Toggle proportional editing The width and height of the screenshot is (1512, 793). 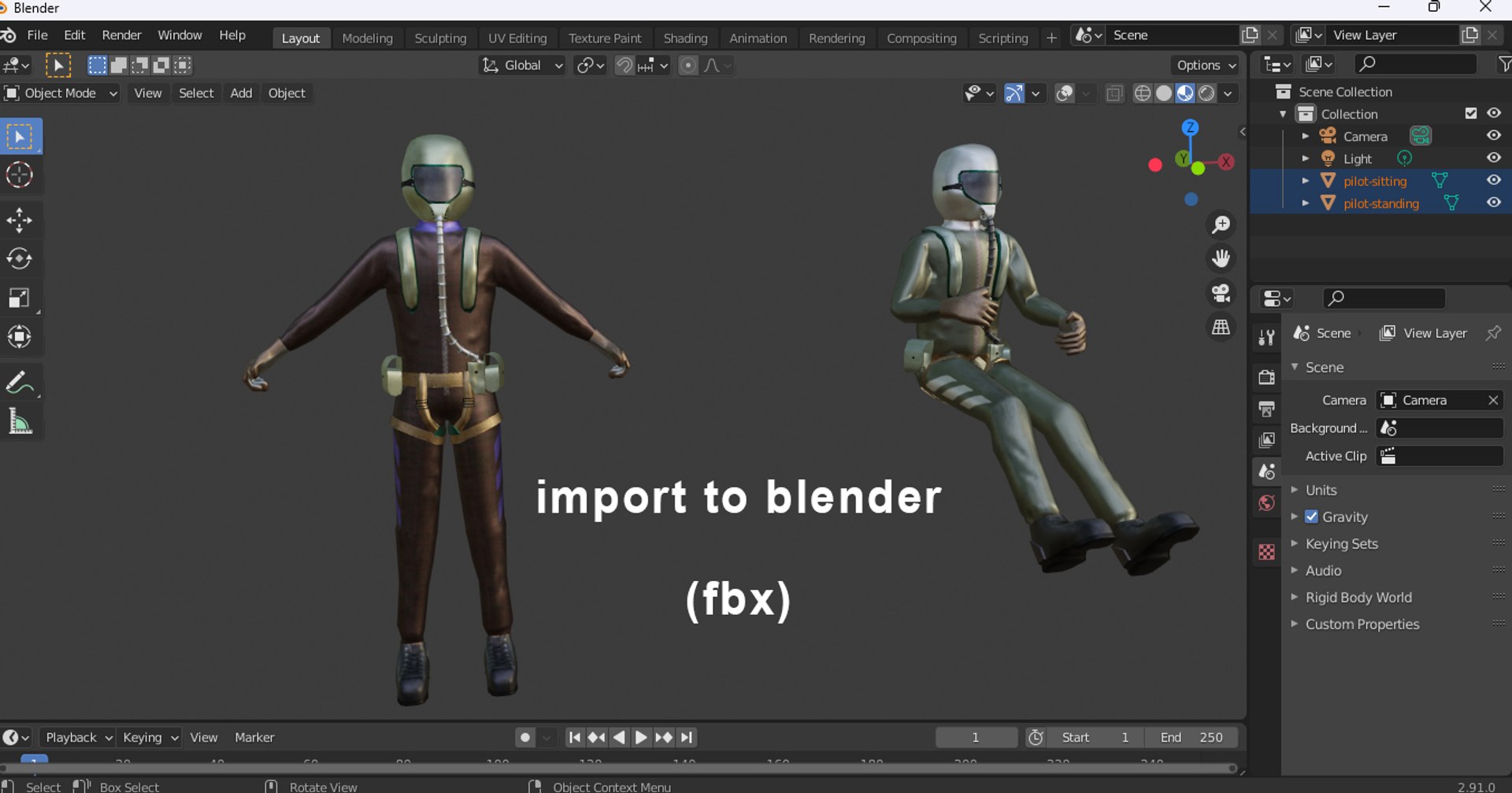point(687,65)
